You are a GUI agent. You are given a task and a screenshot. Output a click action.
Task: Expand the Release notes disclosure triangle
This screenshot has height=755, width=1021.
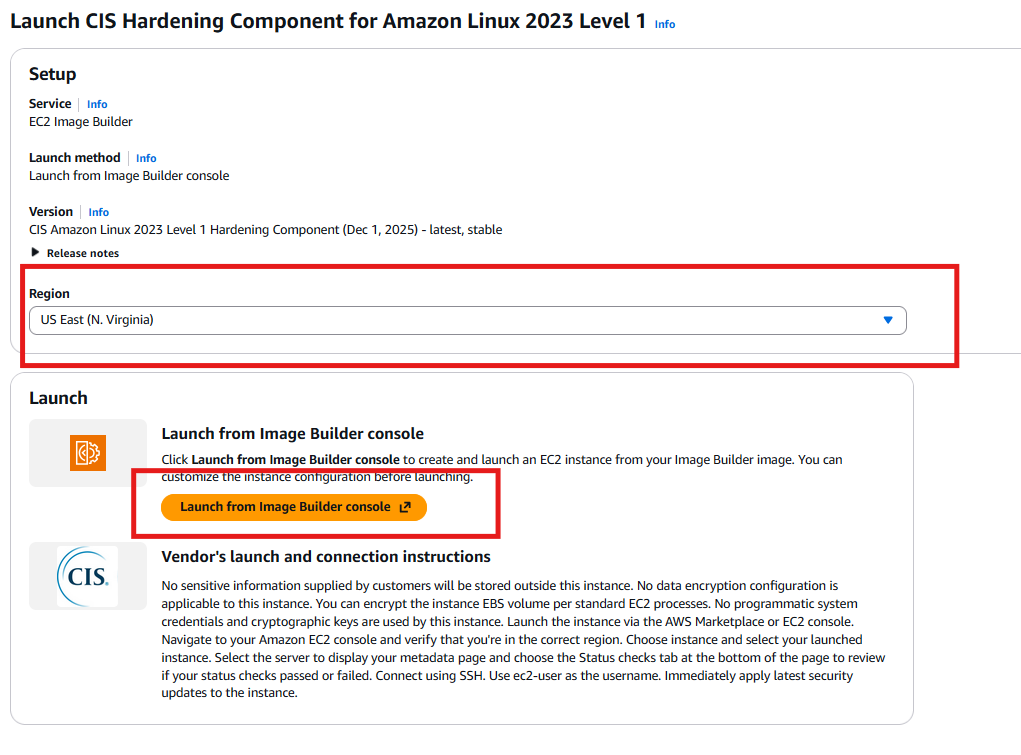click(36, 253)
